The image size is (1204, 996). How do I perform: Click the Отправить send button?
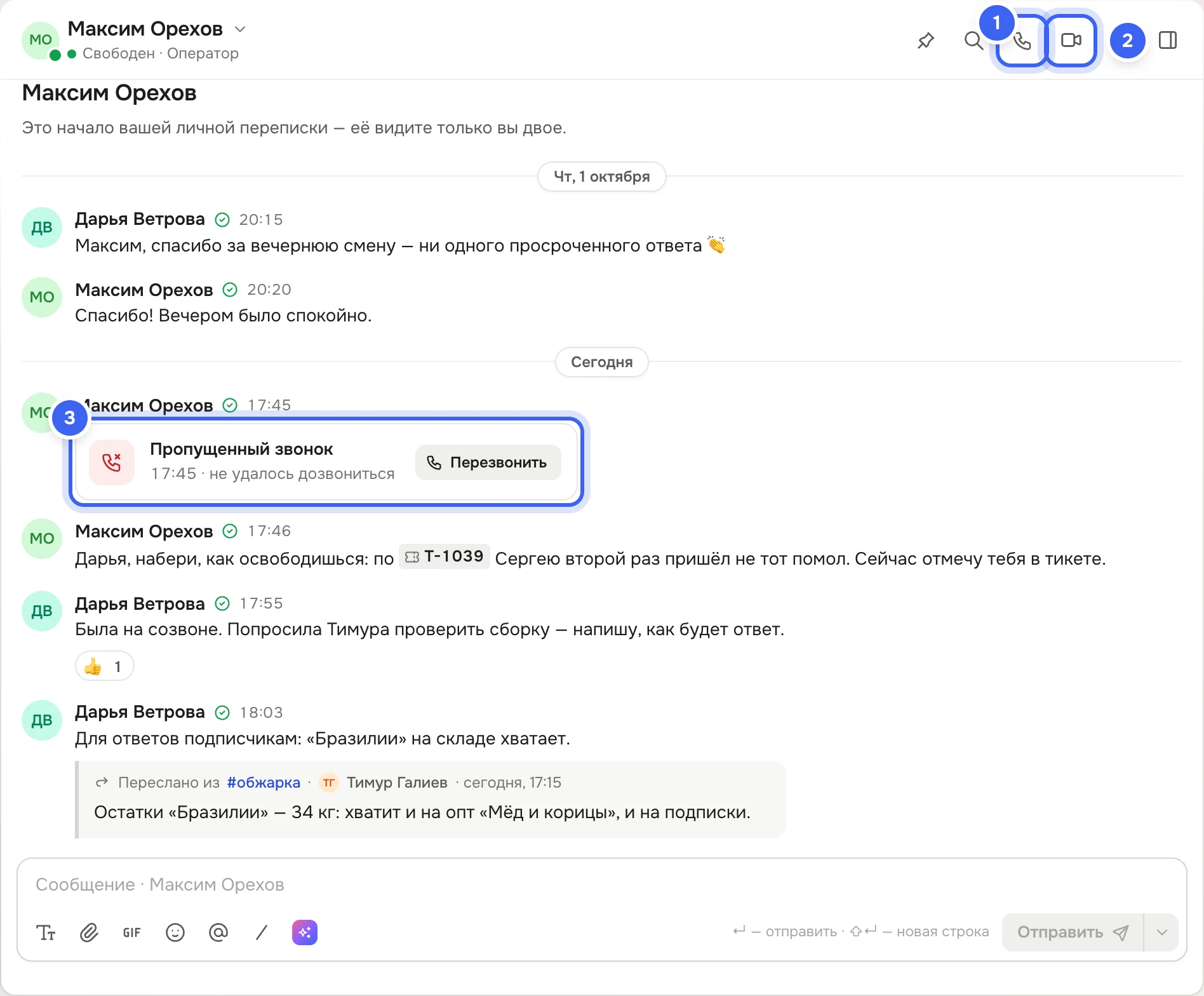coord(1073,932)
